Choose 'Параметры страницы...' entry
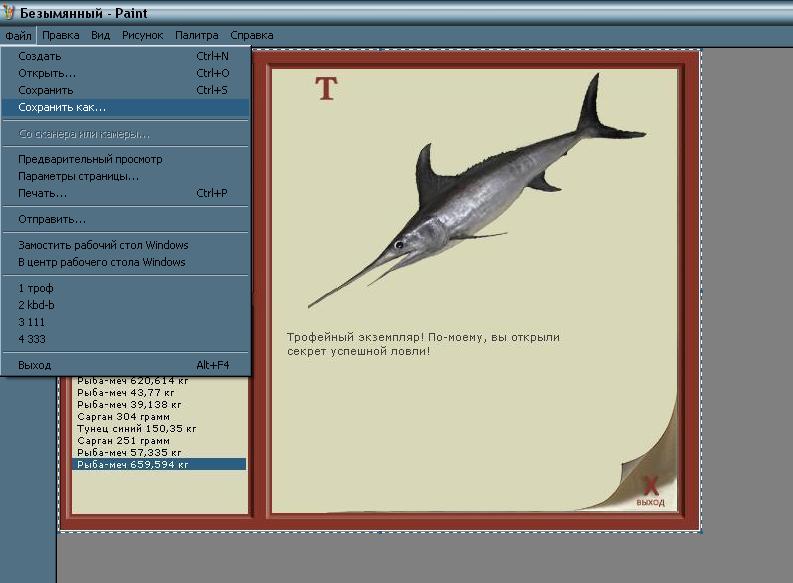 coord(125,176)
